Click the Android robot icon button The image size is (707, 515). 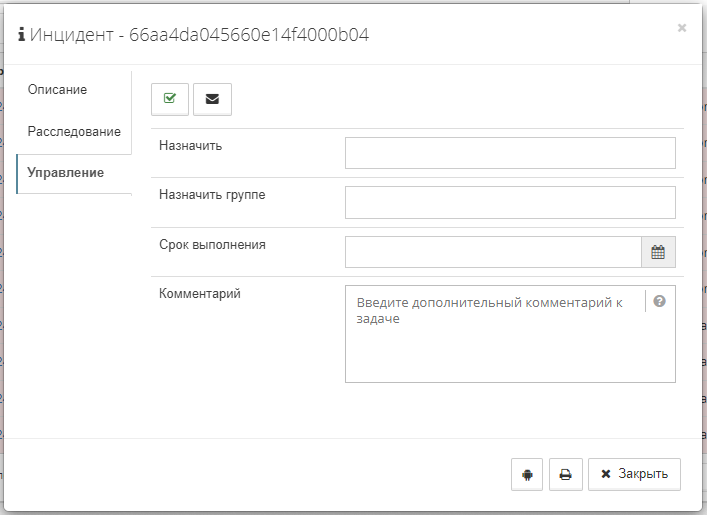[527, 475]
